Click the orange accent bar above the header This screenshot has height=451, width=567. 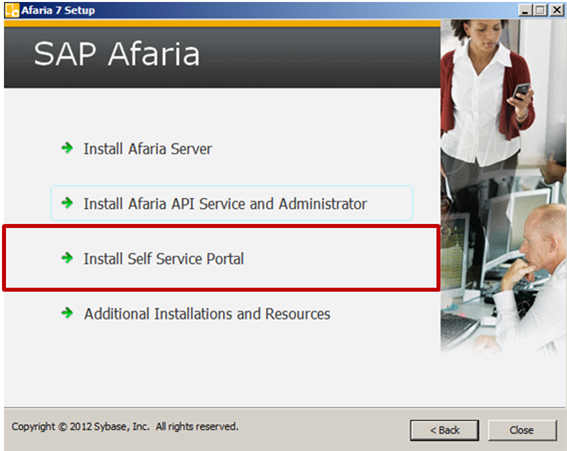222,24
